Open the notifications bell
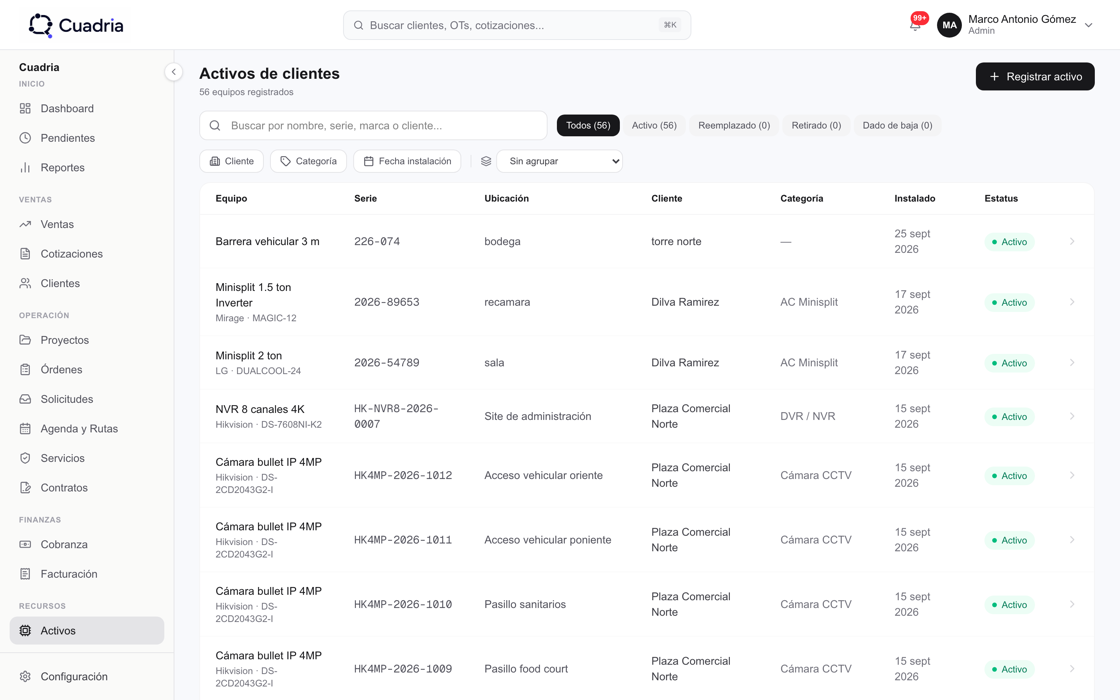The image size is (1120, 700). (x=915, y=24)
